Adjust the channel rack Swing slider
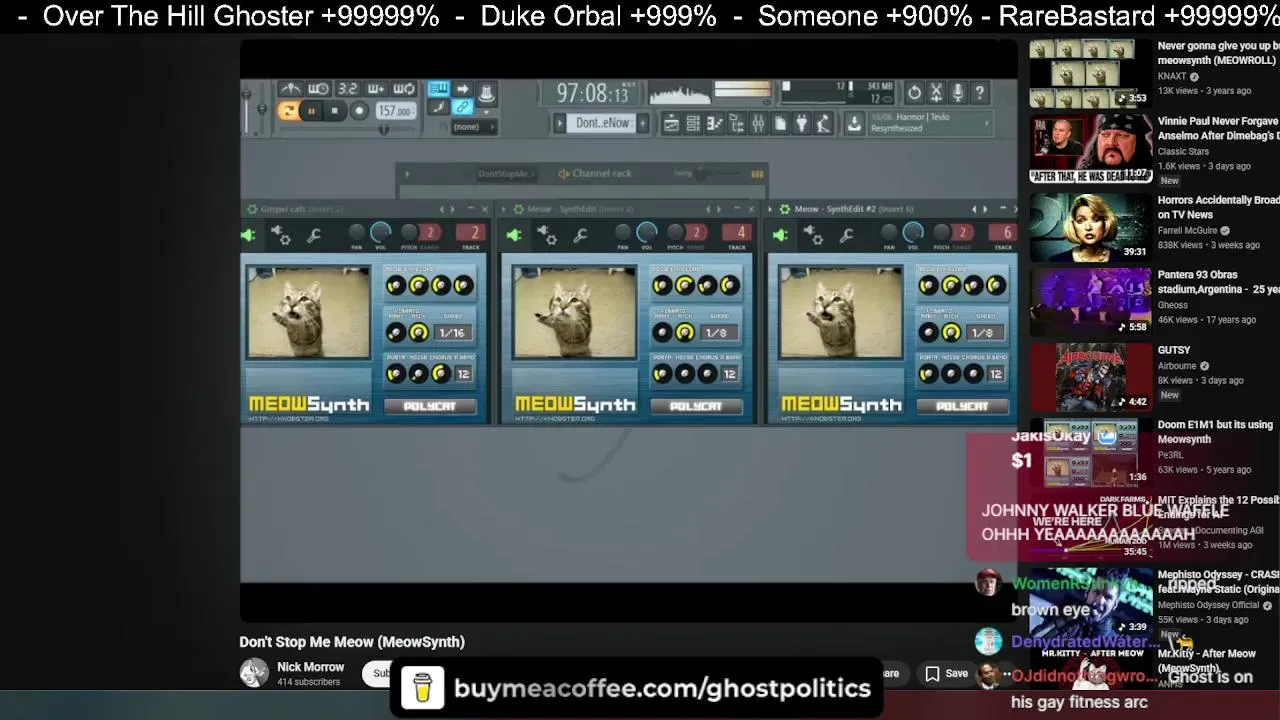This screenshot has height=720, width=1280. [702, 174]
